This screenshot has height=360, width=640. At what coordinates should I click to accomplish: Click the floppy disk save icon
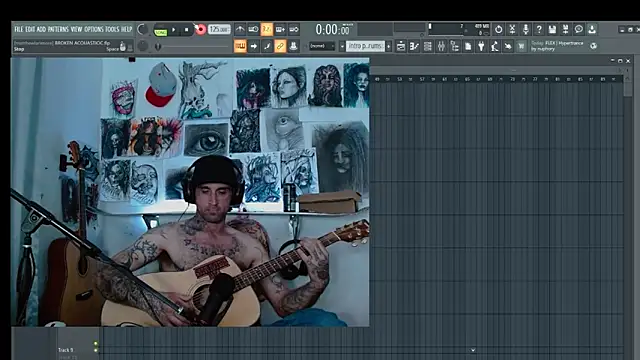pyautogui.click(x=552, y=29)
